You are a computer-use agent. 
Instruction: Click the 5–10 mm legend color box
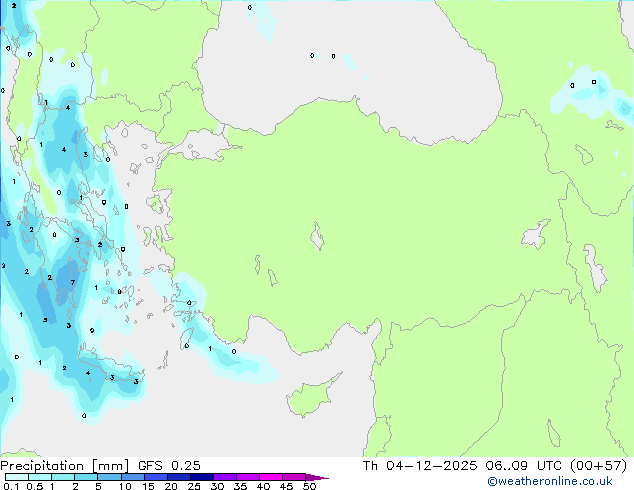coord(109,477)
